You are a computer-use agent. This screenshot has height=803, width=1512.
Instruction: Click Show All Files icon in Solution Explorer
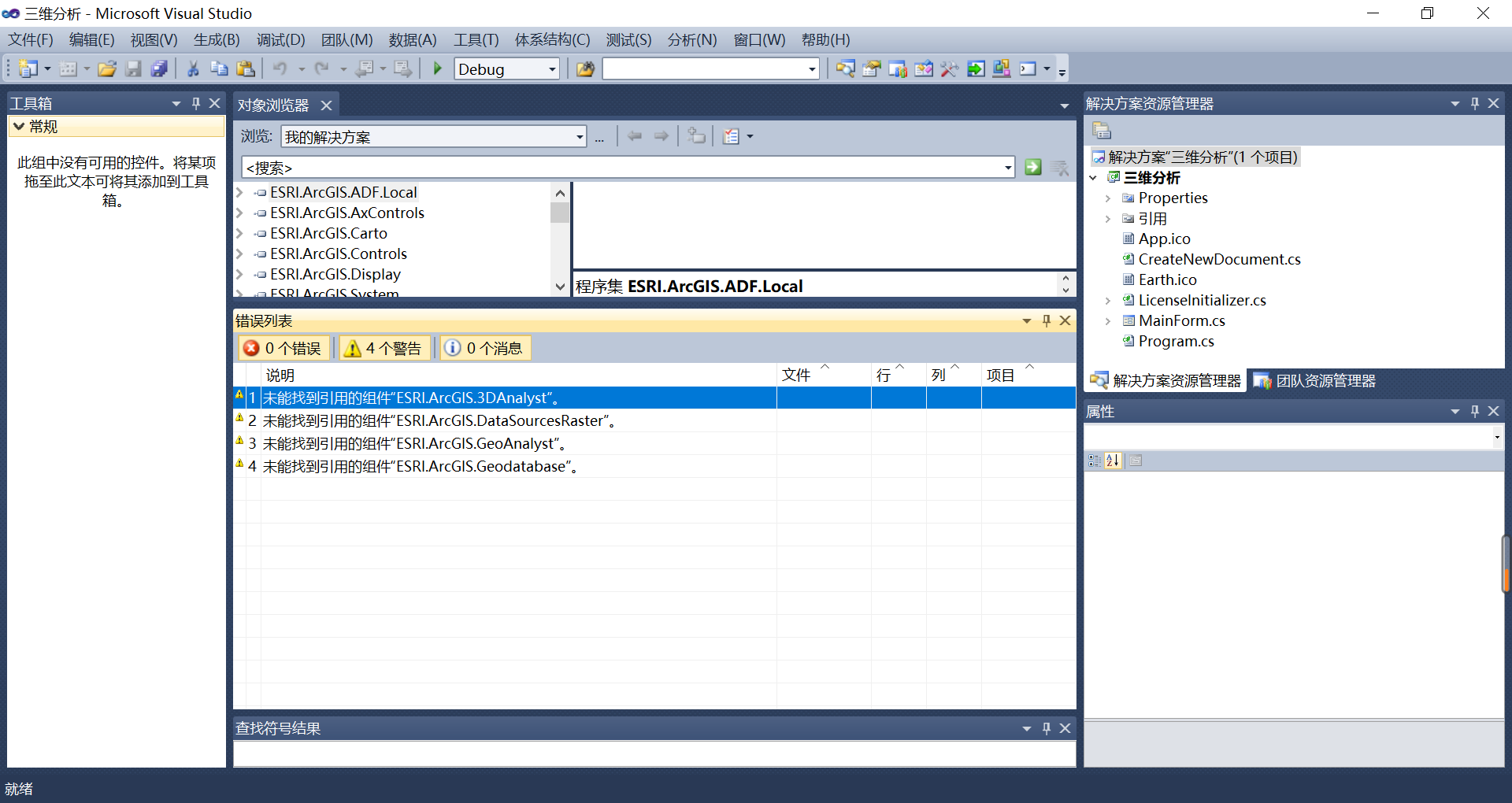(x=1102, y=131)
